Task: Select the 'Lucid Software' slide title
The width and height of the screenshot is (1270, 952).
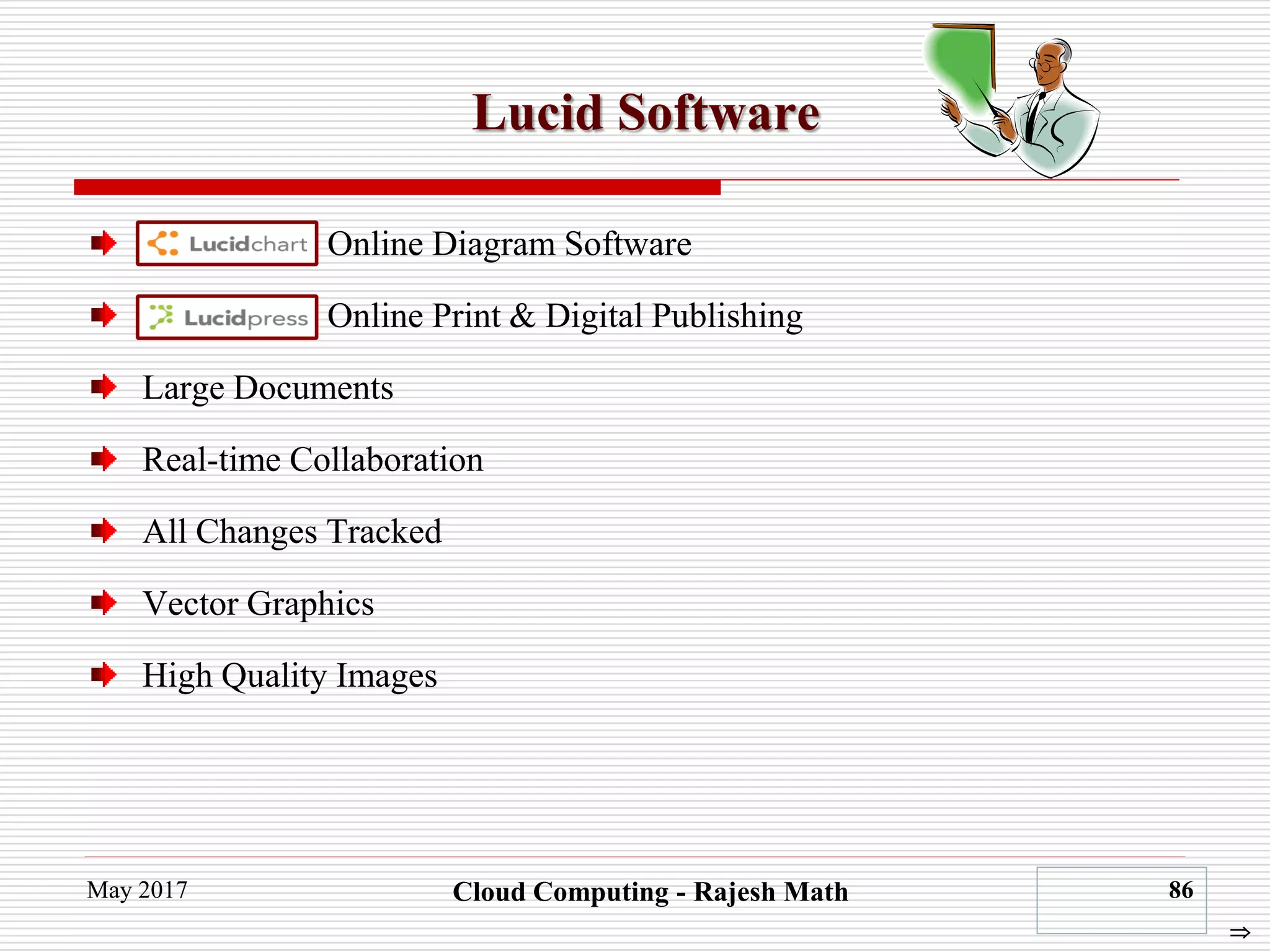Action: pos(646,113)
